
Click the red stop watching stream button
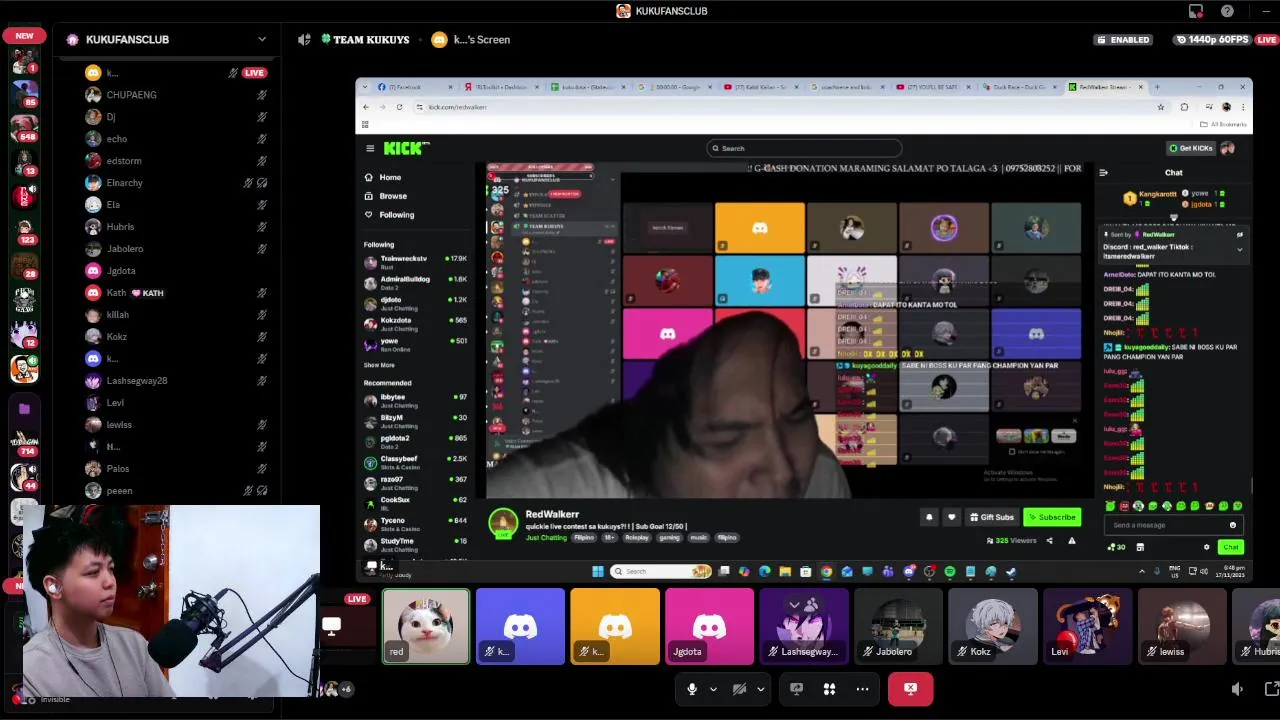click(910, 689)
